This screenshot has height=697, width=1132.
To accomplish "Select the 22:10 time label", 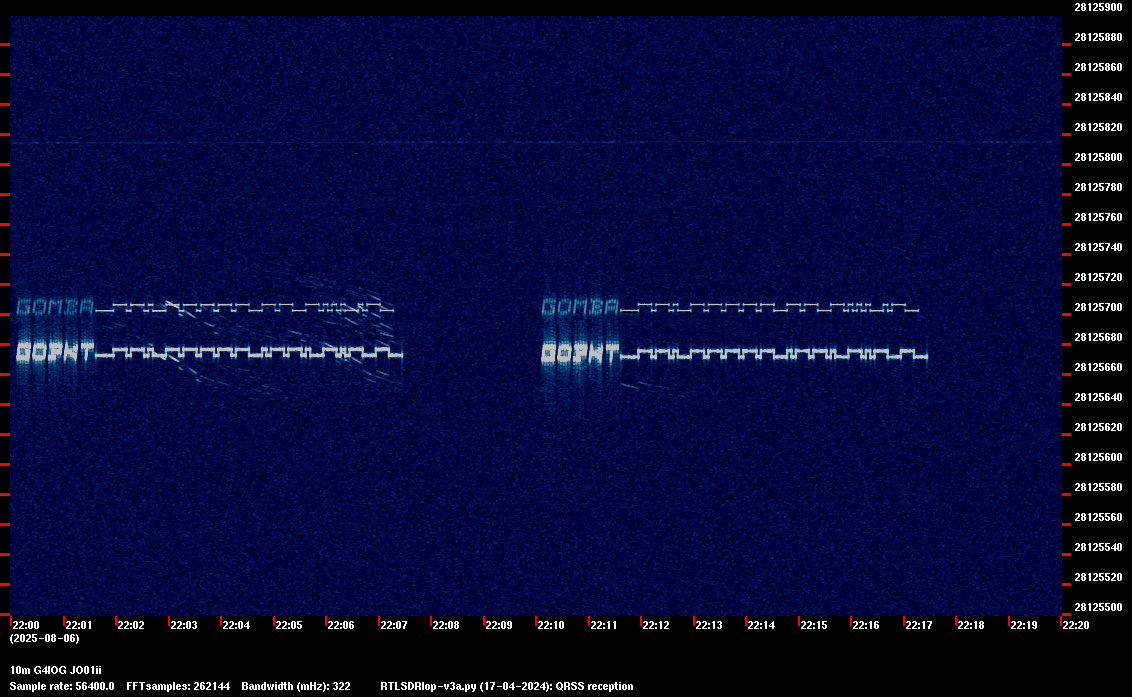I will [551, 625].
